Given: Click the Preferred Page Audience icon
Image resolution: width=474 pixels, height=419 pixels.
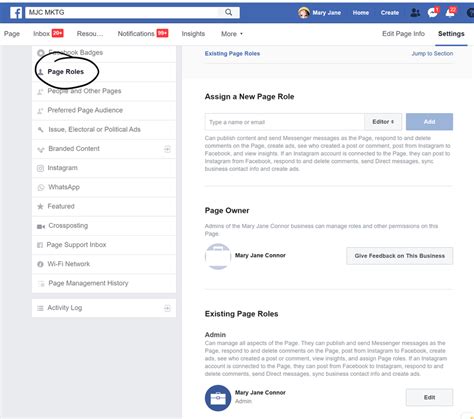Looking at the screenshot, I should coord(40,111).
